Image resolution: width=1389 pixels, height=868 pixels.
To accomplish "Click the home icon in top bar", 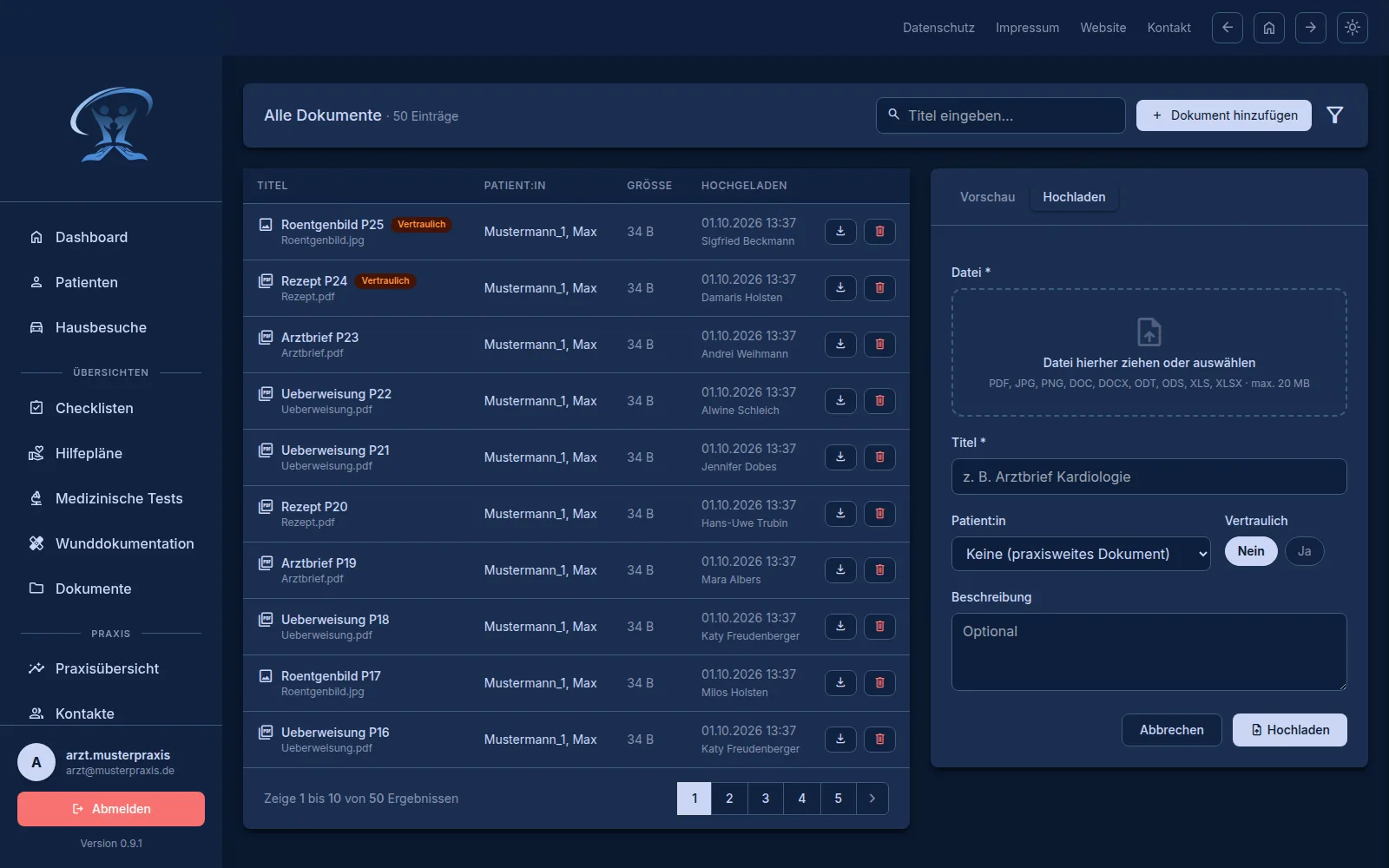I will click(x=1269, y=28).
